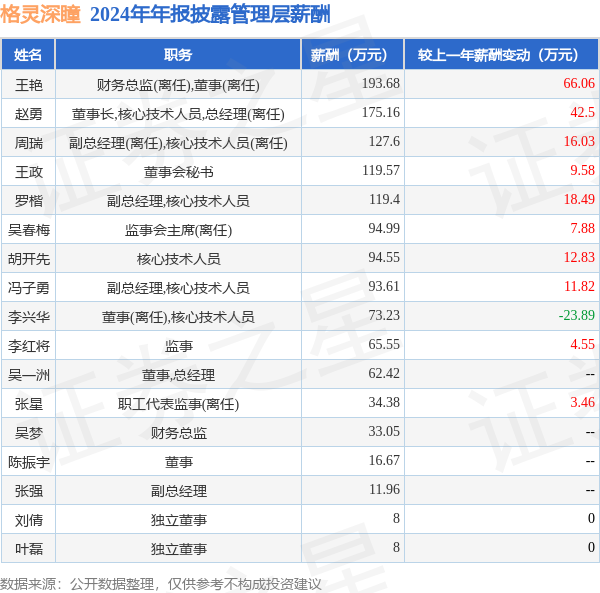Select name cell 李红将
This screenshot has height=593, width=600.
[29, 346]
